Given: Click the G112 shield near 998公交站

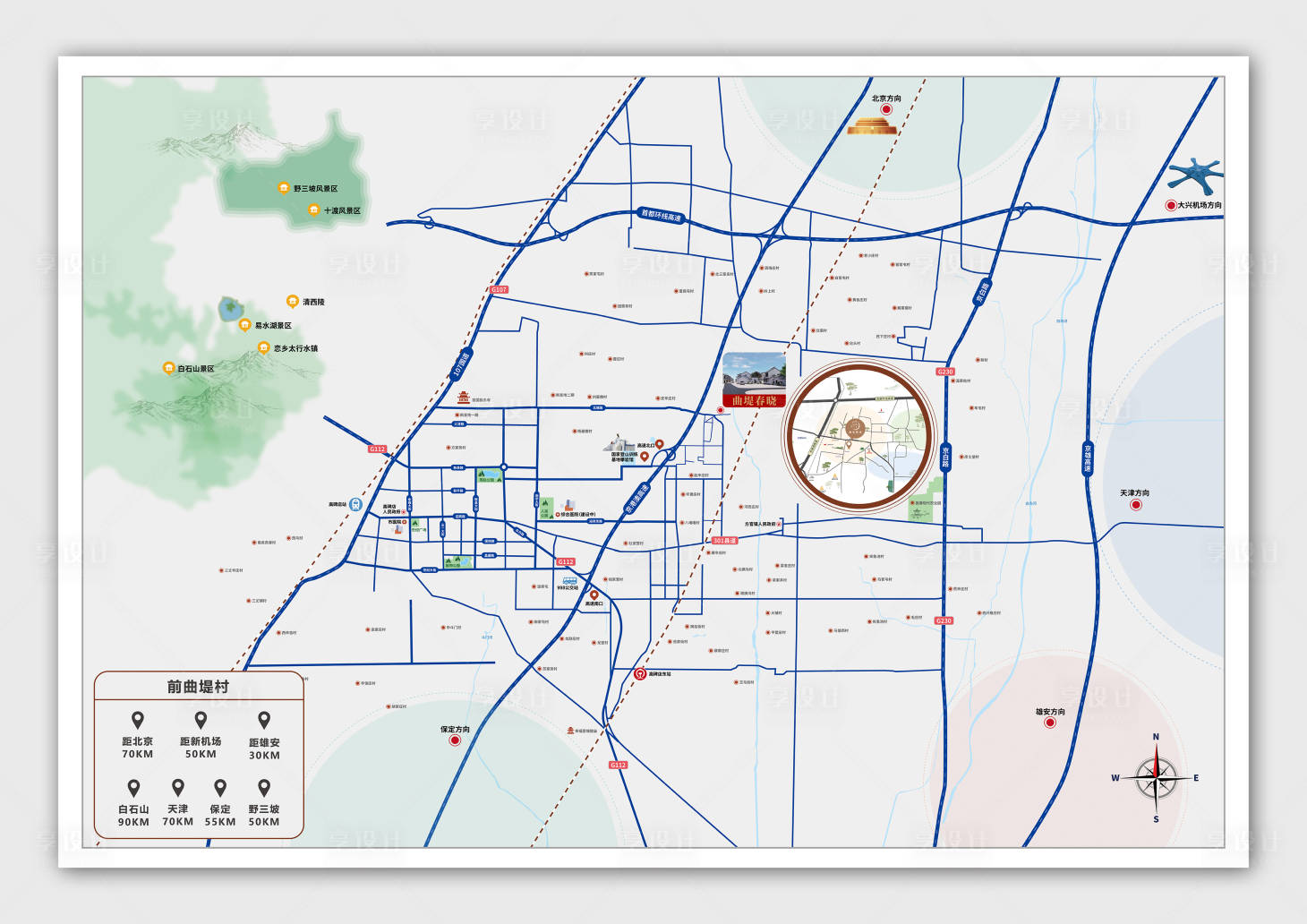Looking at the screenshot, I should [566, 562].
